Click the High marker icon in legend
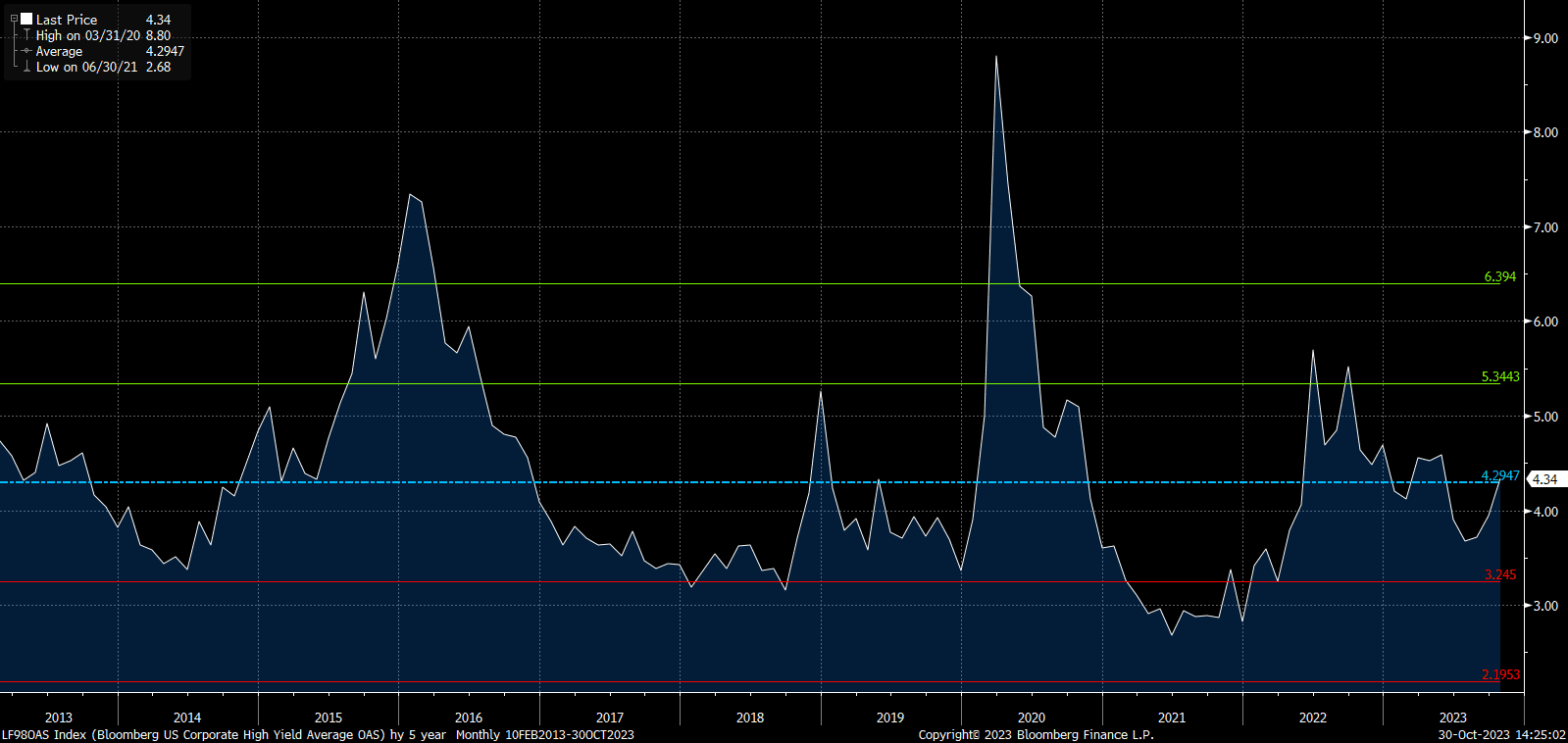Image resolution: width=1568 pixels, height=743 pixels. (26, 35)
